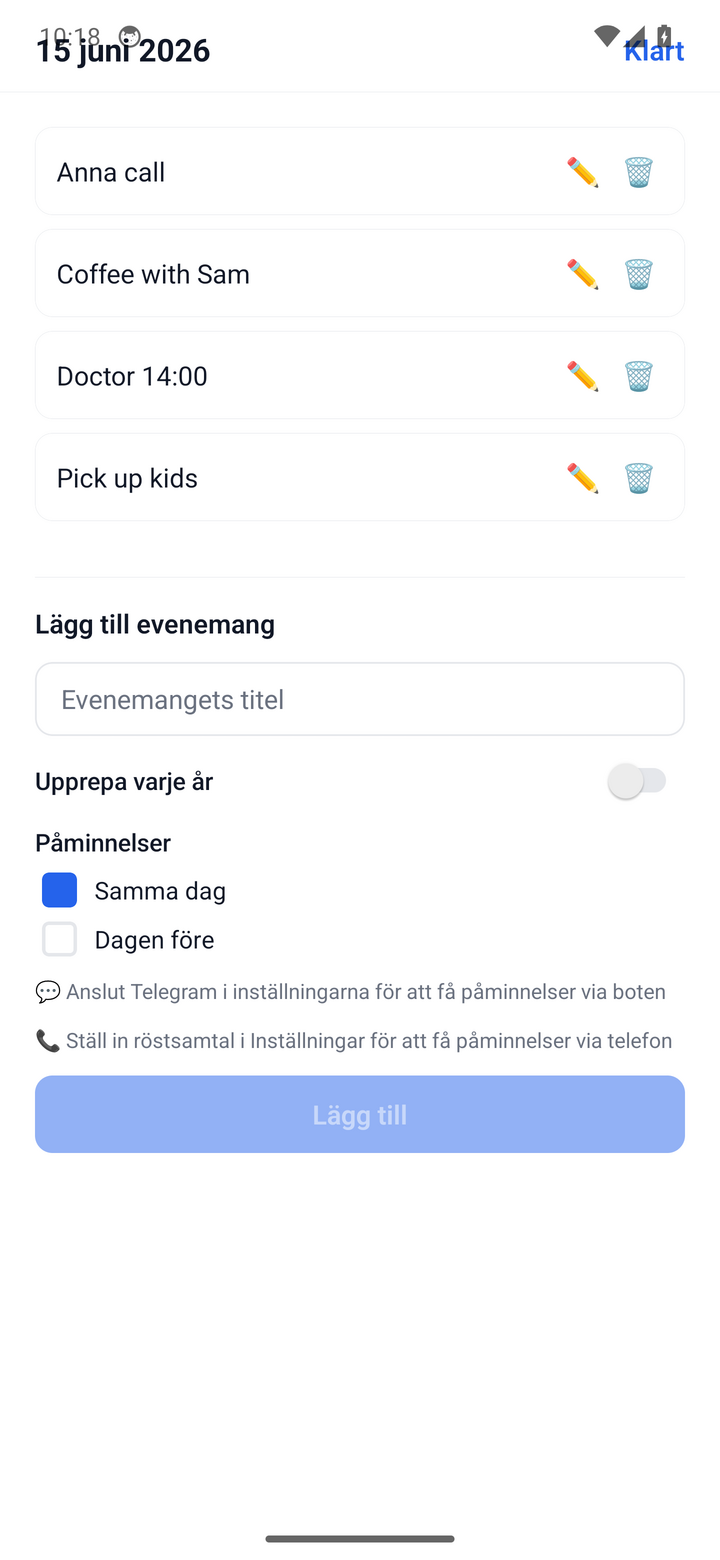
Task: Open the Pick up kids entry
Action: click(x=360, y=477)
